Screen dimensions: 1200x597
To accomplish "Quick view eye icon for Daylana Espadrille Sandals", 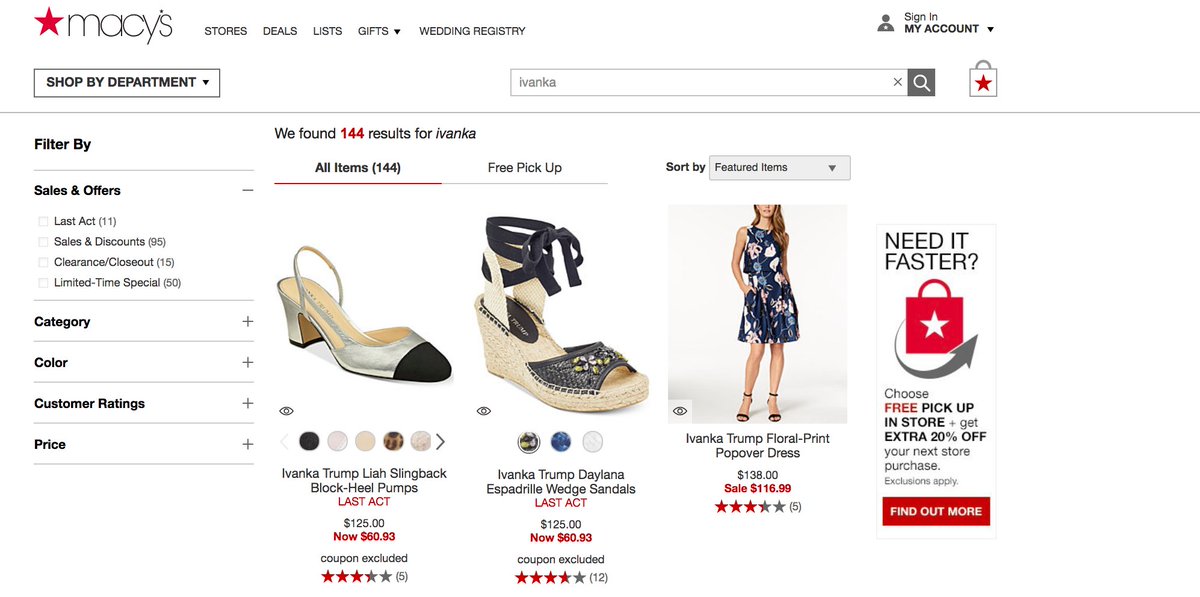I will tap(484, 411).
